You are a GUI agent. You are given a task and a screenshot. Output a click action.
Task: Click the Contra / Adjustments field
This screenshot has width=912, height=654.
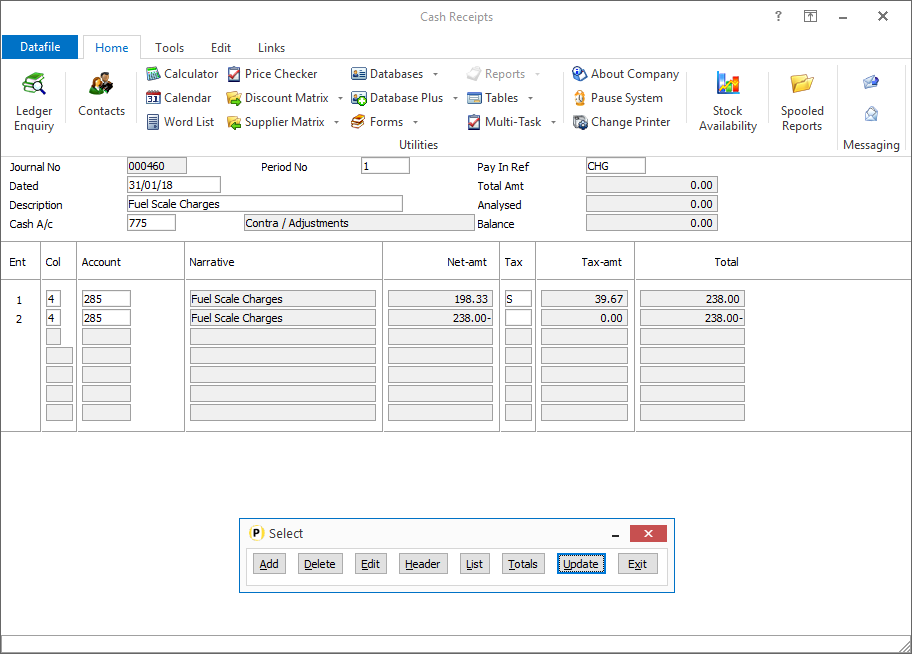[359, 223]
